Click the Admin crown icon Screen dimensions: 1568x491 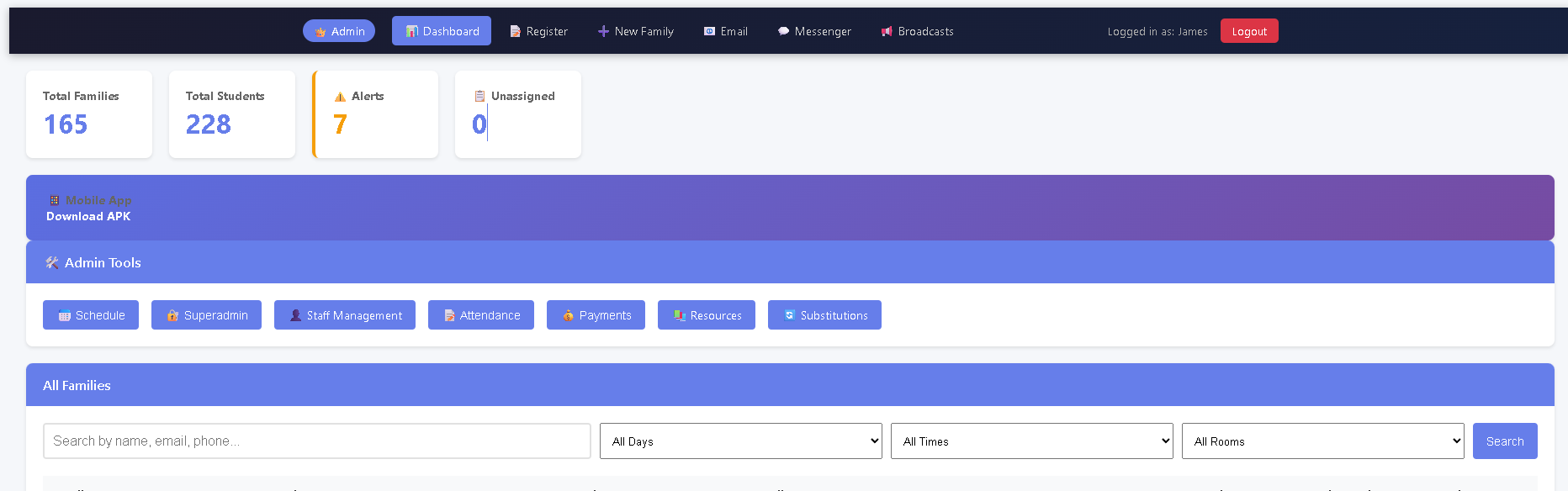tap(320, 32)
